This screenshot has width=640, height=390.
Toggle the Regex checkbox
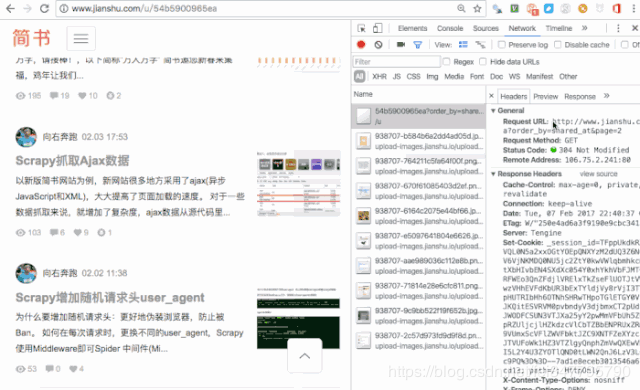447,62
